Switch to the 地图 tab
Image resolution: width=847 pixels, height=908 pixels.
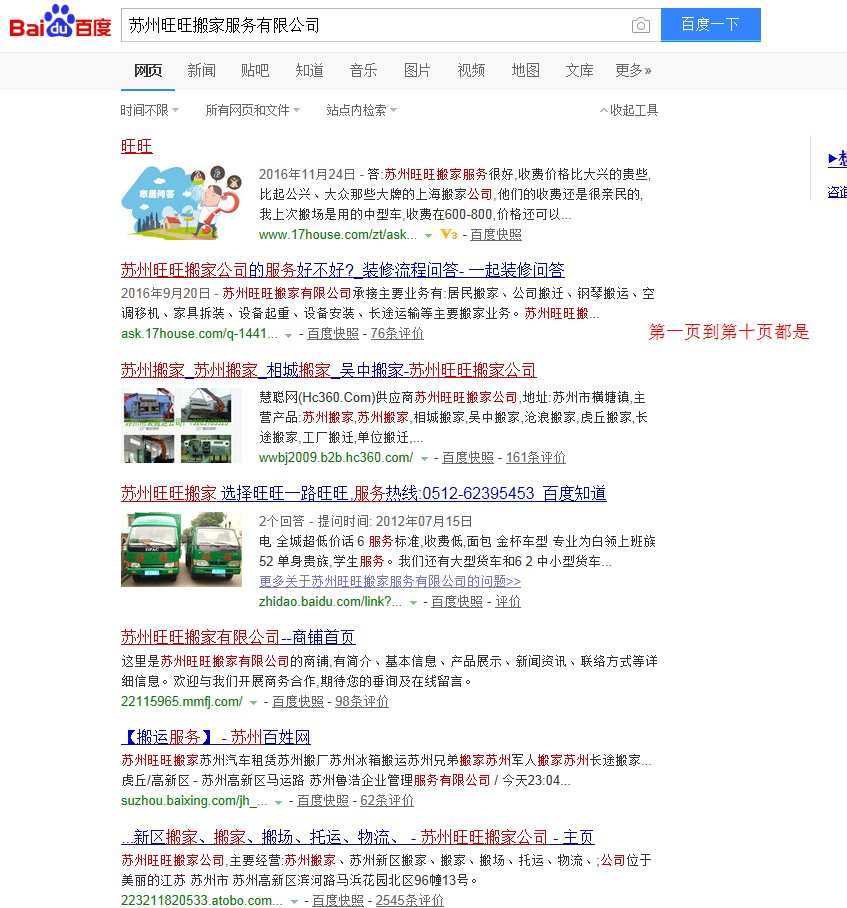click(x=526, y=71)
